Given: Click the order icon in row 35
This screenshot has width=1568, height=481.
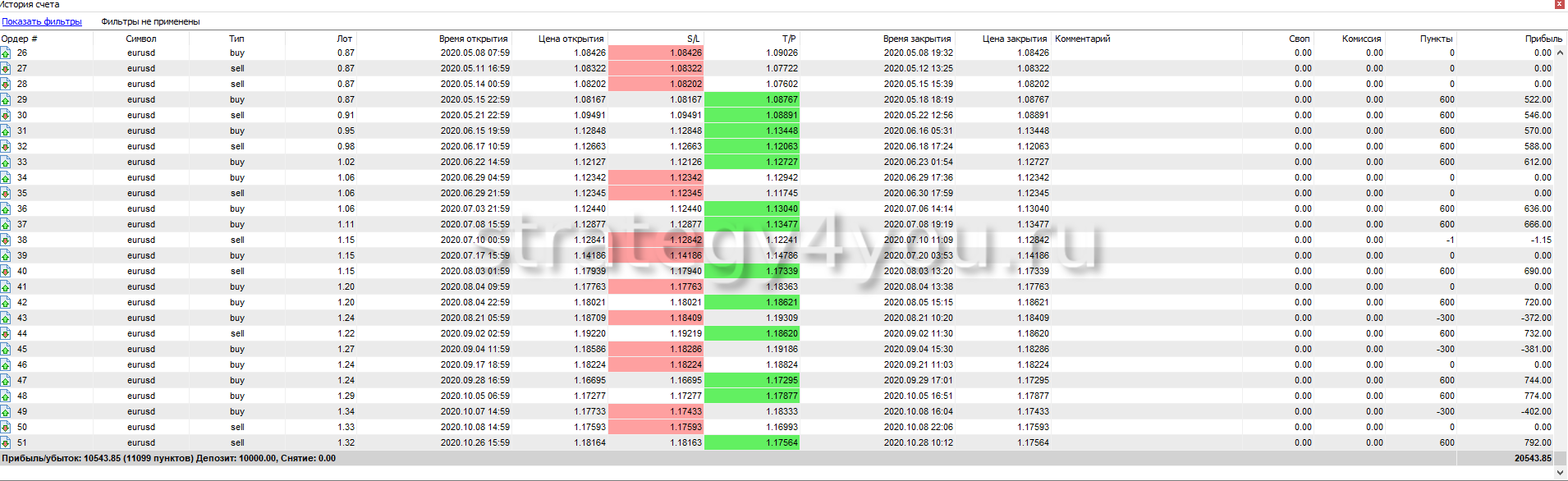Looking at the screenshot, I should [x=6, y=194].
